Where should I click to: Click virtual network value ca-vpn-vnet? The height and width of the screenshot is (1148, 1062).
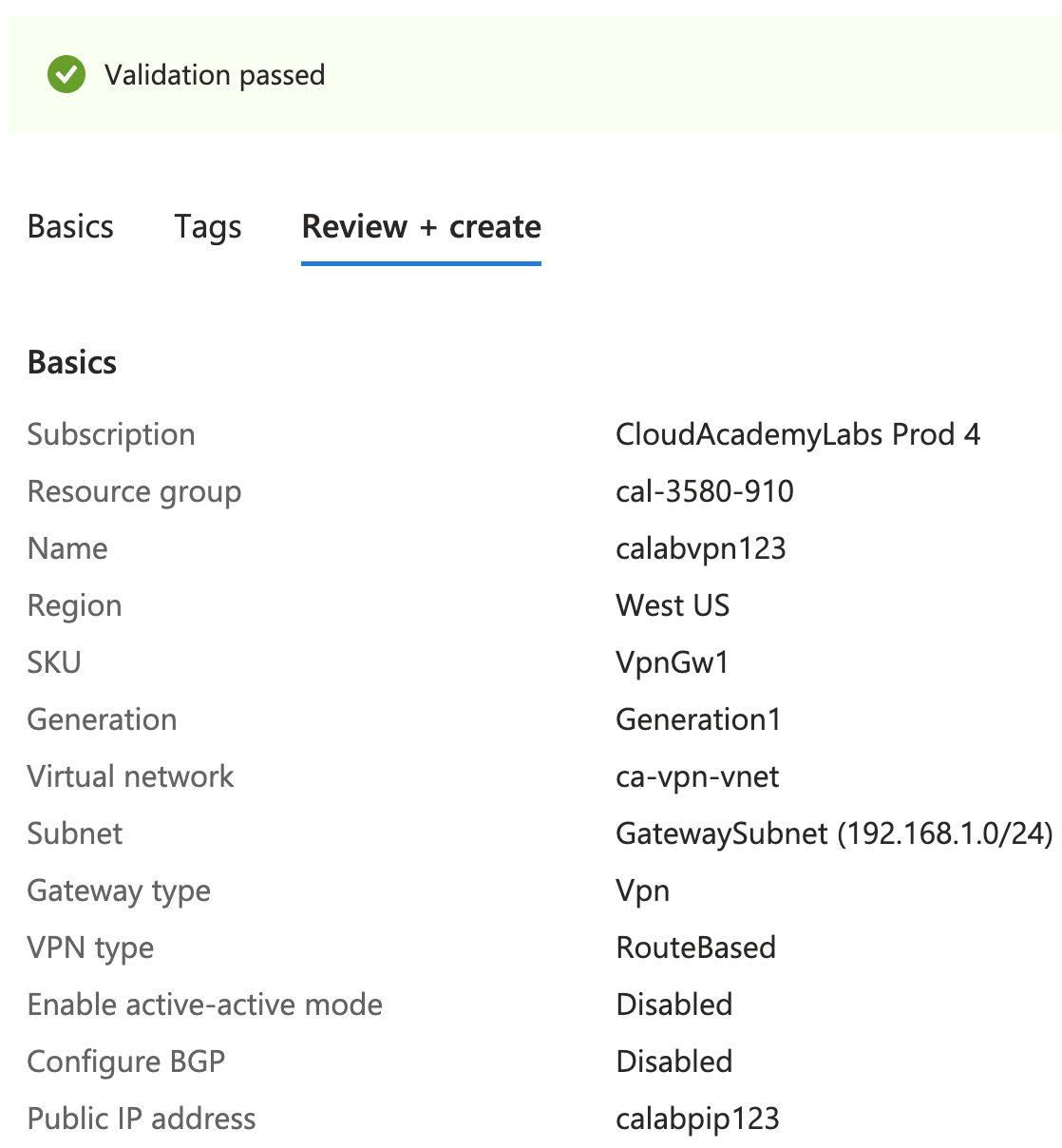[697, 776]
